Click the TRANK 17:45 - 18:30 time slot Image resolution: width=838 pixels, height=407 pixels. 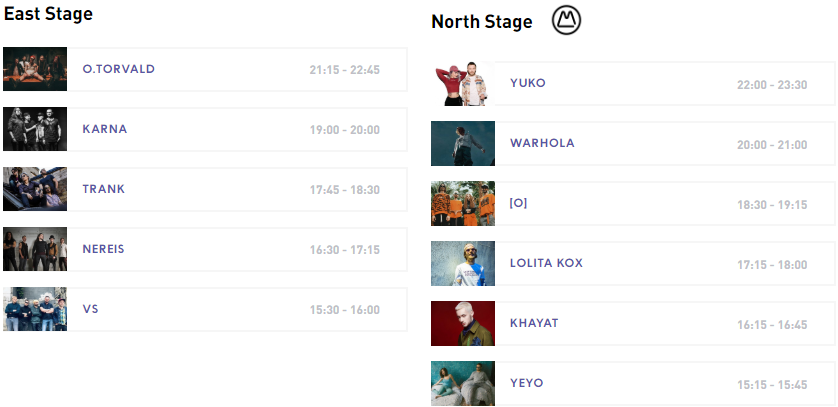pyautogui.click(x=344, y=190)
